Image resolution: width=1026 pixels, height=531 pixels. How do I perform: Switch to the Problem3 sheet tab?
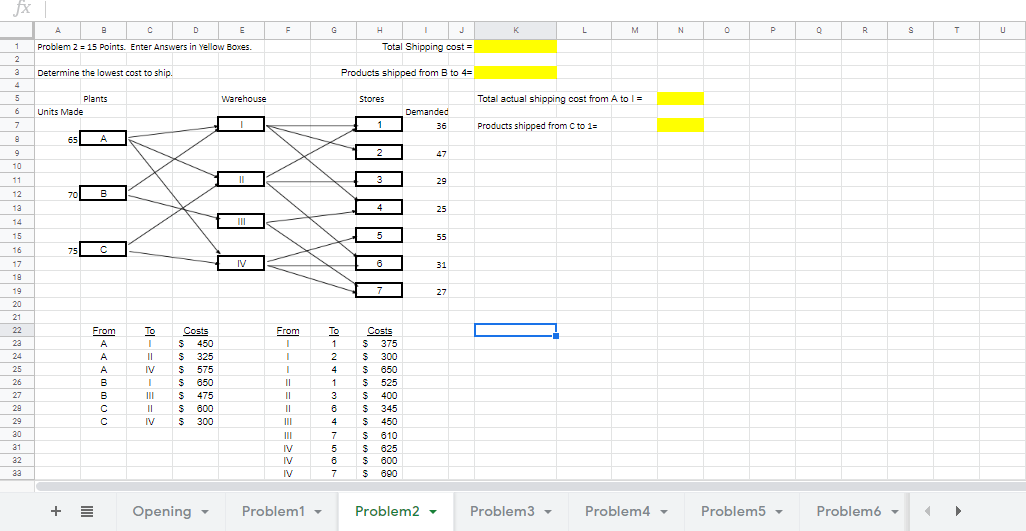[x=503, y=511]
